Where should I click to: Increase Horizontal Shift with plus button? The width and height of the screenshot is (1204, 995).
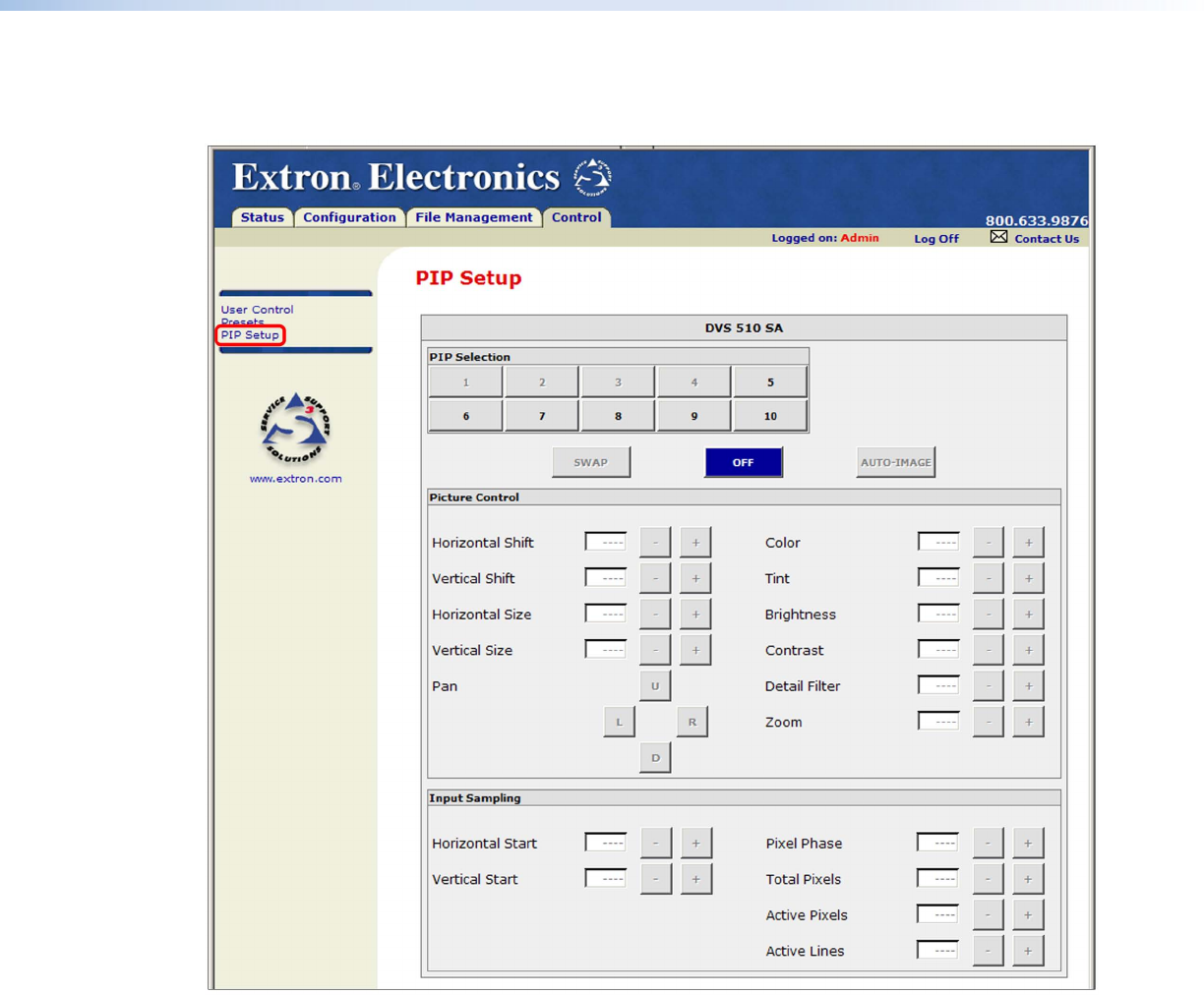[x=695, y=543]
